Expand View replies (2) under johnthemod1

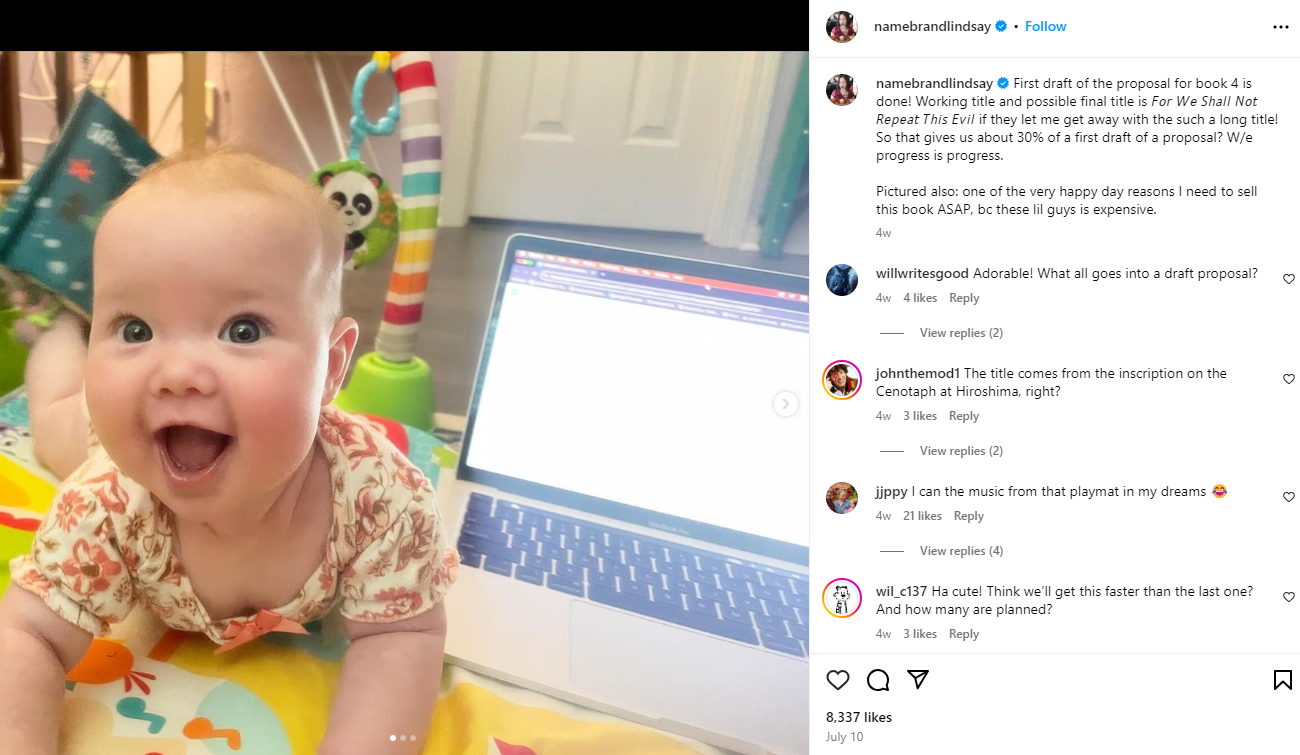(x=961, y=451)
